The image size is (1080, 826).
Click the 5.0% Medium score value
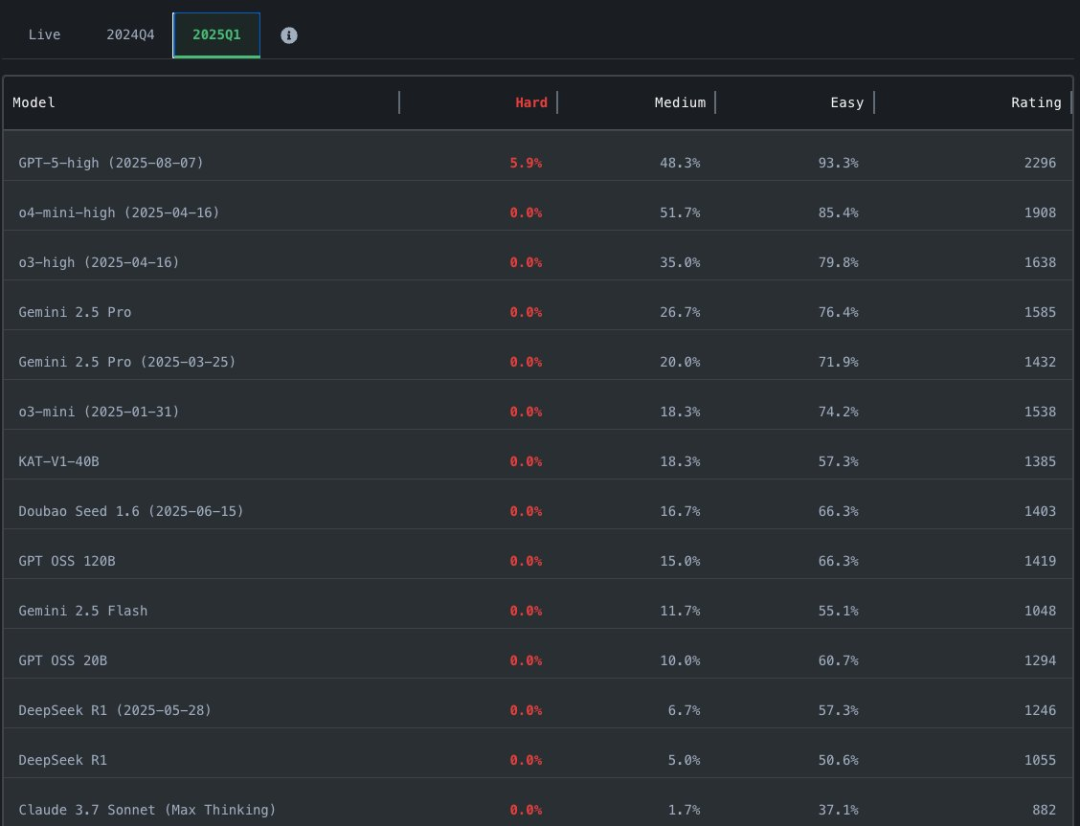pos(684,760)
